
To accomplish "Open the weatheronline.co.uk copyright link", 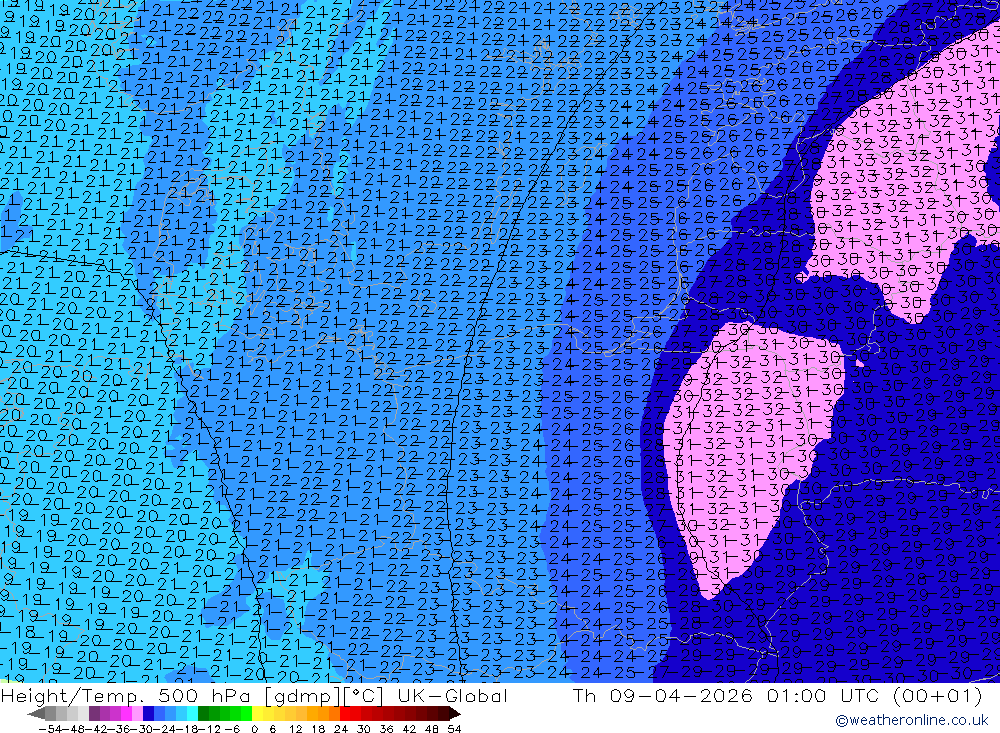I will pos(911,720).
